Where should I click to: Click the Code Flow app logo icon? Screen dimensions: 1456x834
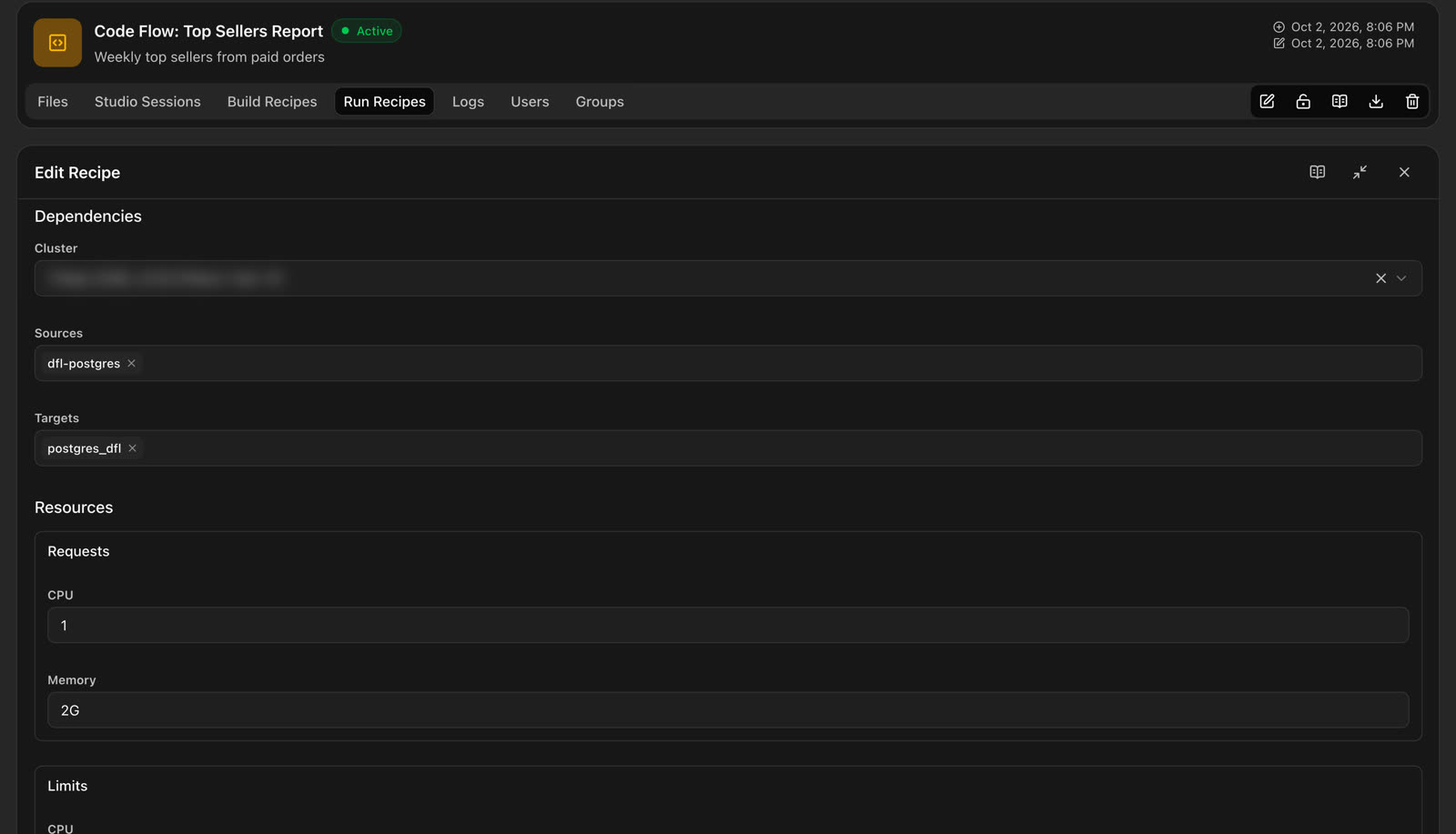[x=57, y=43]
